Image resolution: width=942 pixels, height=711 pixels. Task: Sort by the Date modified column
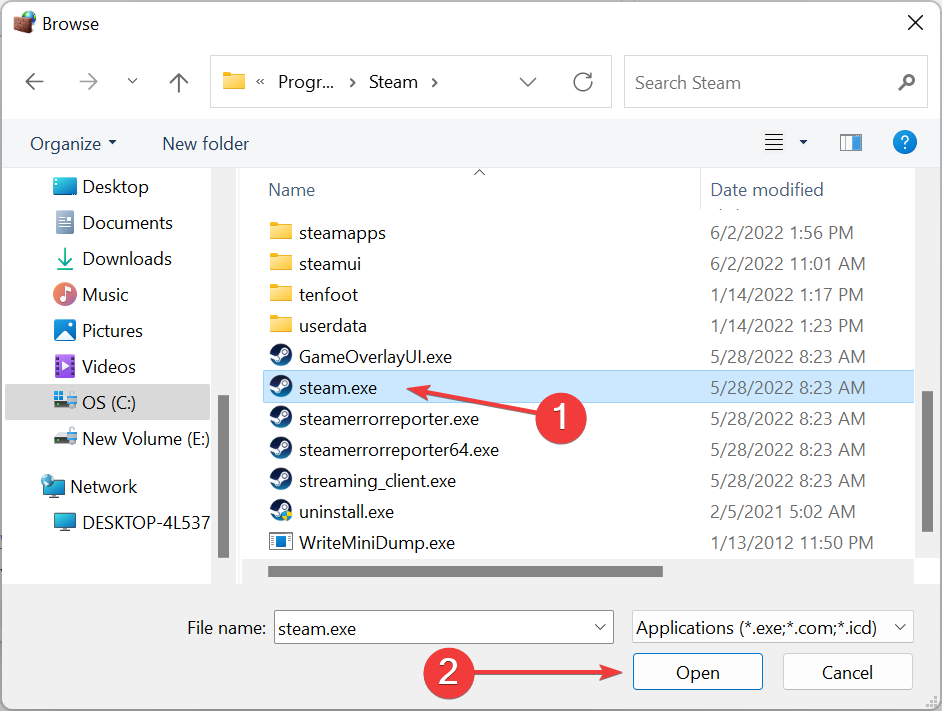pyautogui.click(x=767, y=190)
